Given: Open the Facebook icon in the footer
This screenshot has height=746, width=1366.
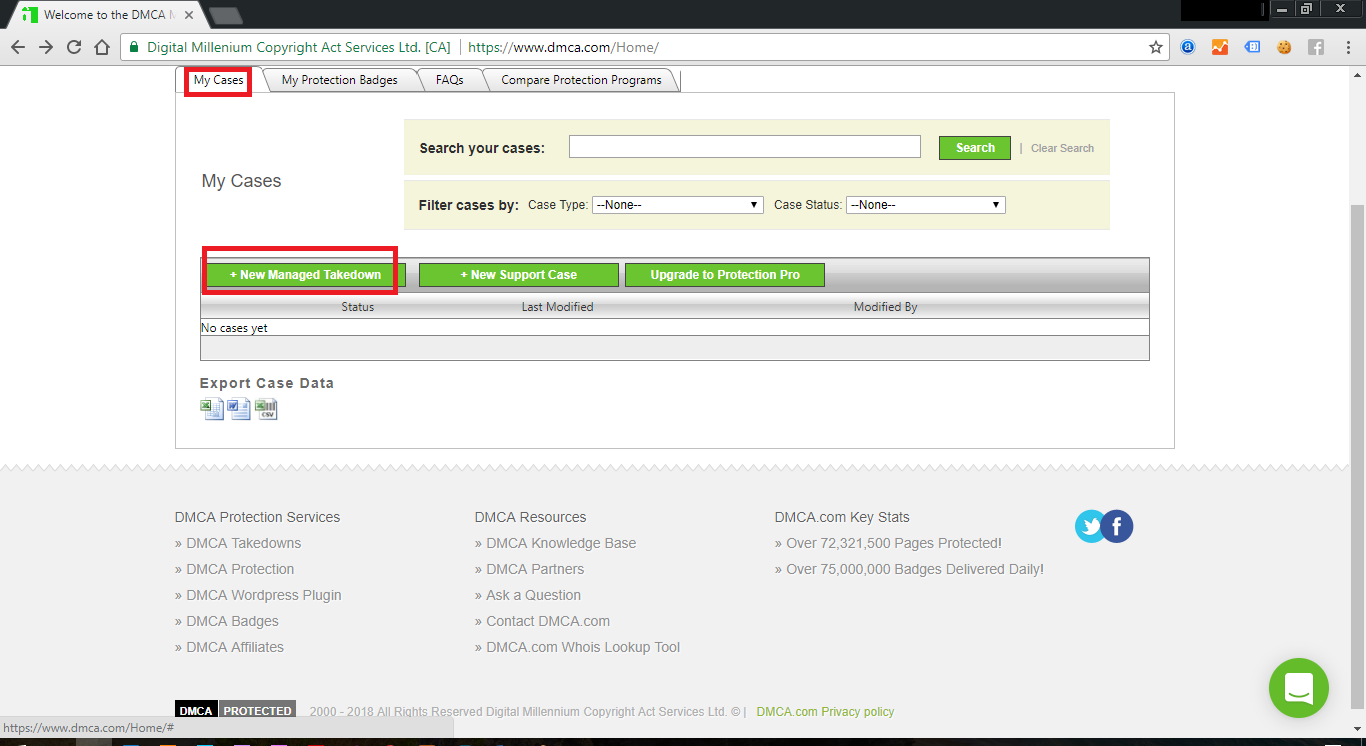Looking at the screenshot, I should 1117,526.
